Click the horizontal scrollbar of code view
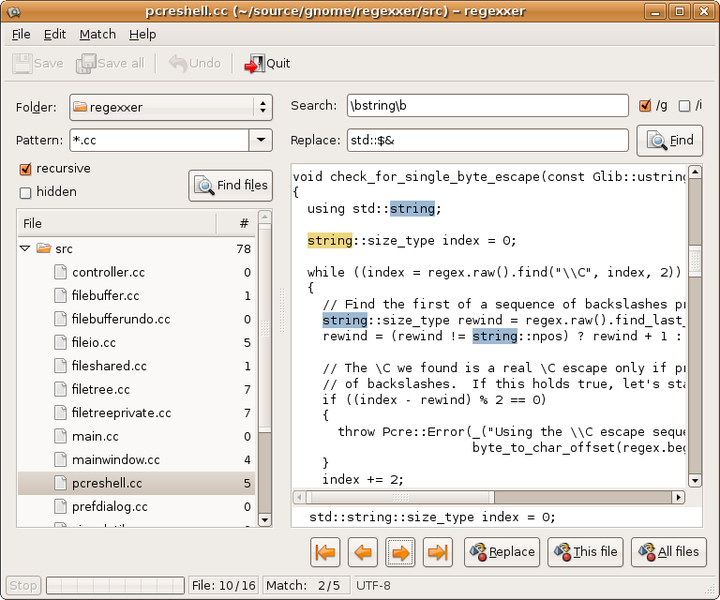This screenshot has height=600, width=720. point(489,497)
